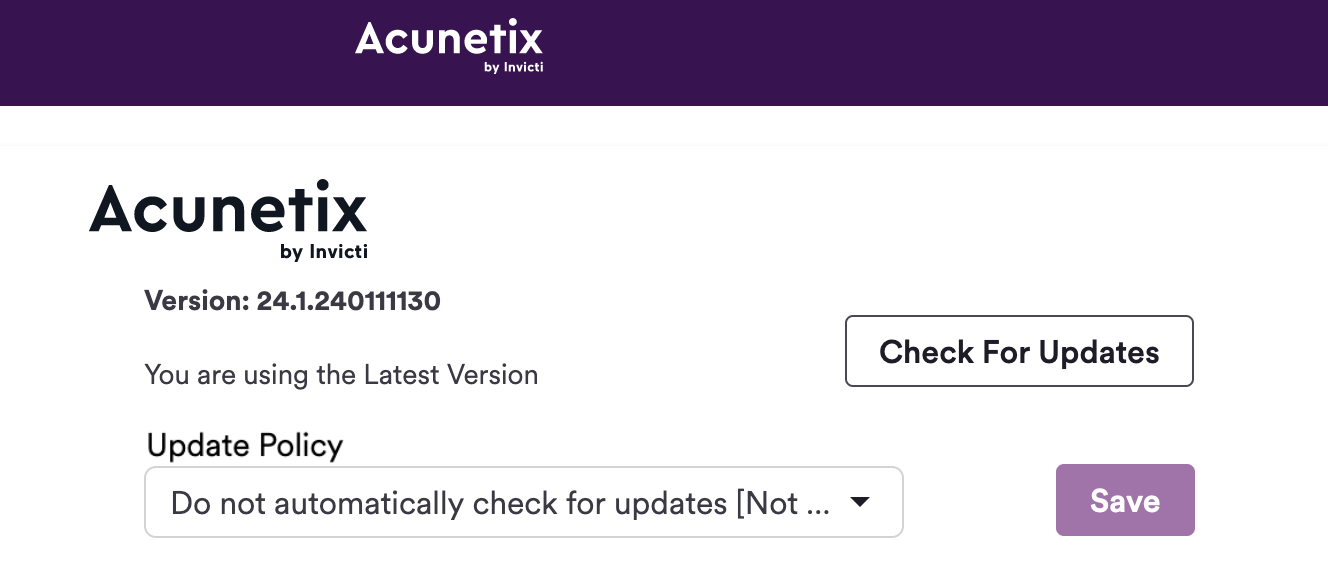Open the Update Policy combo box
The height and width of the screenshot is (584, 1328).
523,502
